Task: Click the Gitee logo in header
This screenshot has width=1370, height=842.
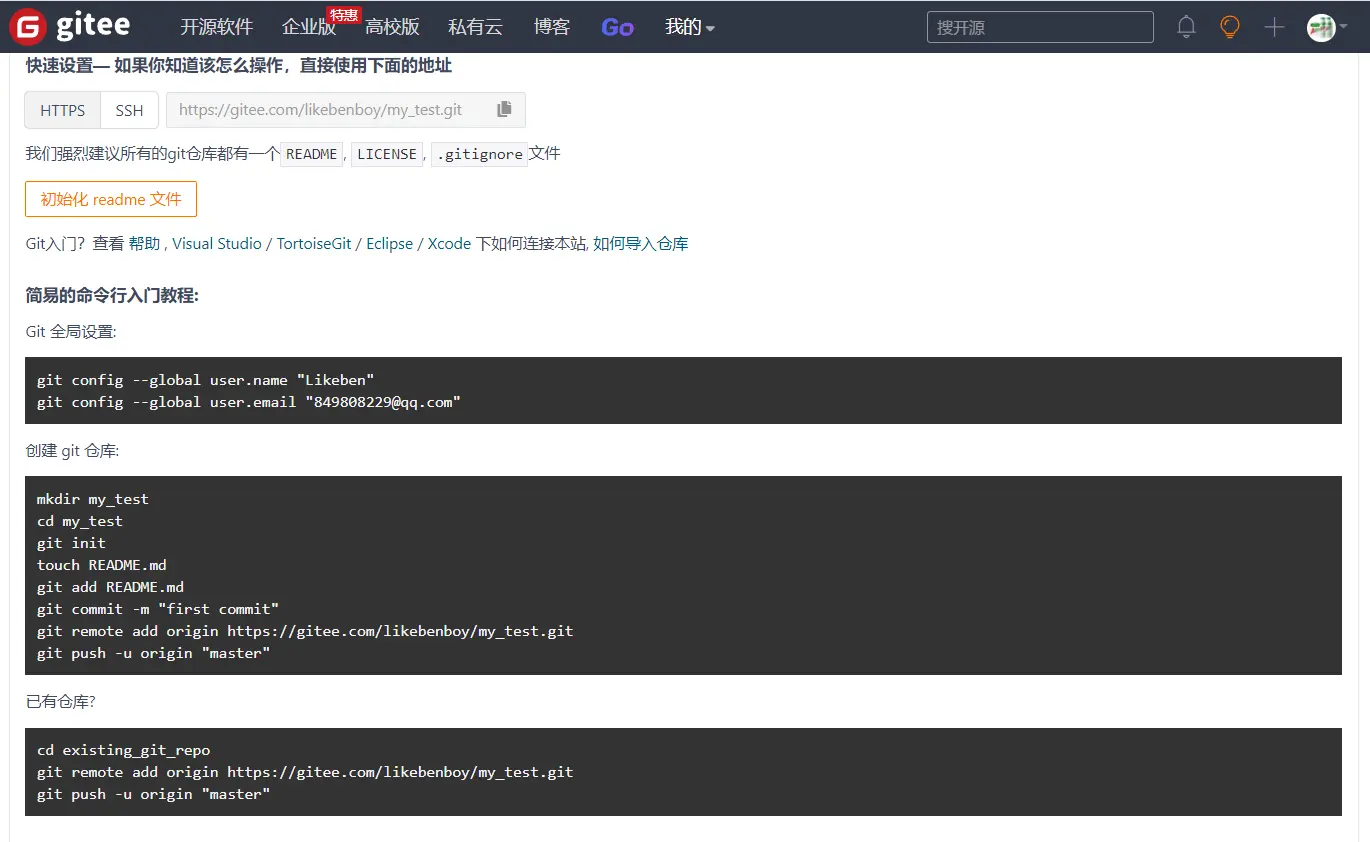Action: pyautogui.click(x=69, y=27)
